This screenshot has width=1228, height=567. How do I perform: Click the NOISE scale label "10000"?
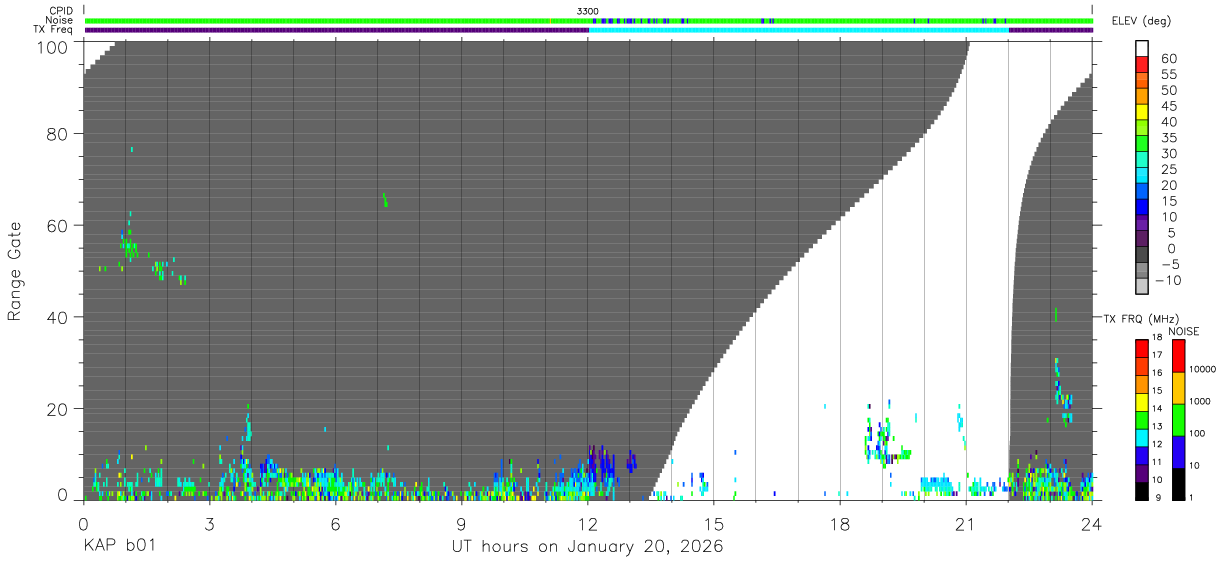(1201, 370)
